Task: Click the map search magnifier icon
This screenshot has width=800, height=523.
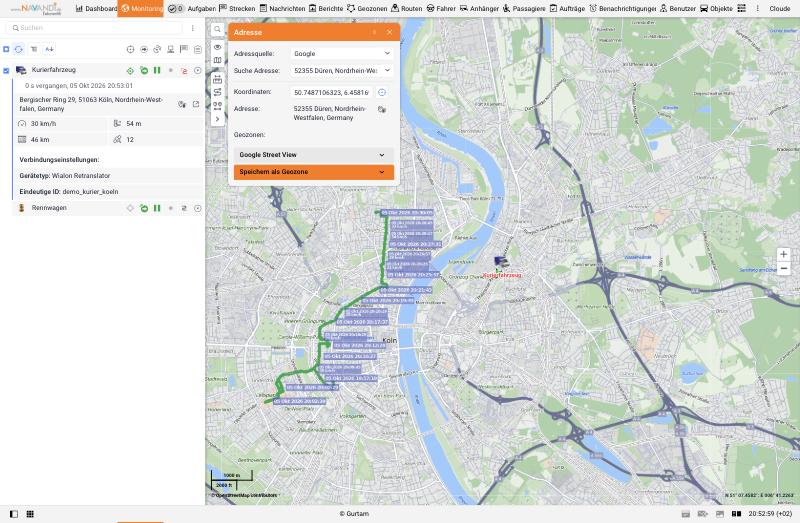Action: point(217,30)
